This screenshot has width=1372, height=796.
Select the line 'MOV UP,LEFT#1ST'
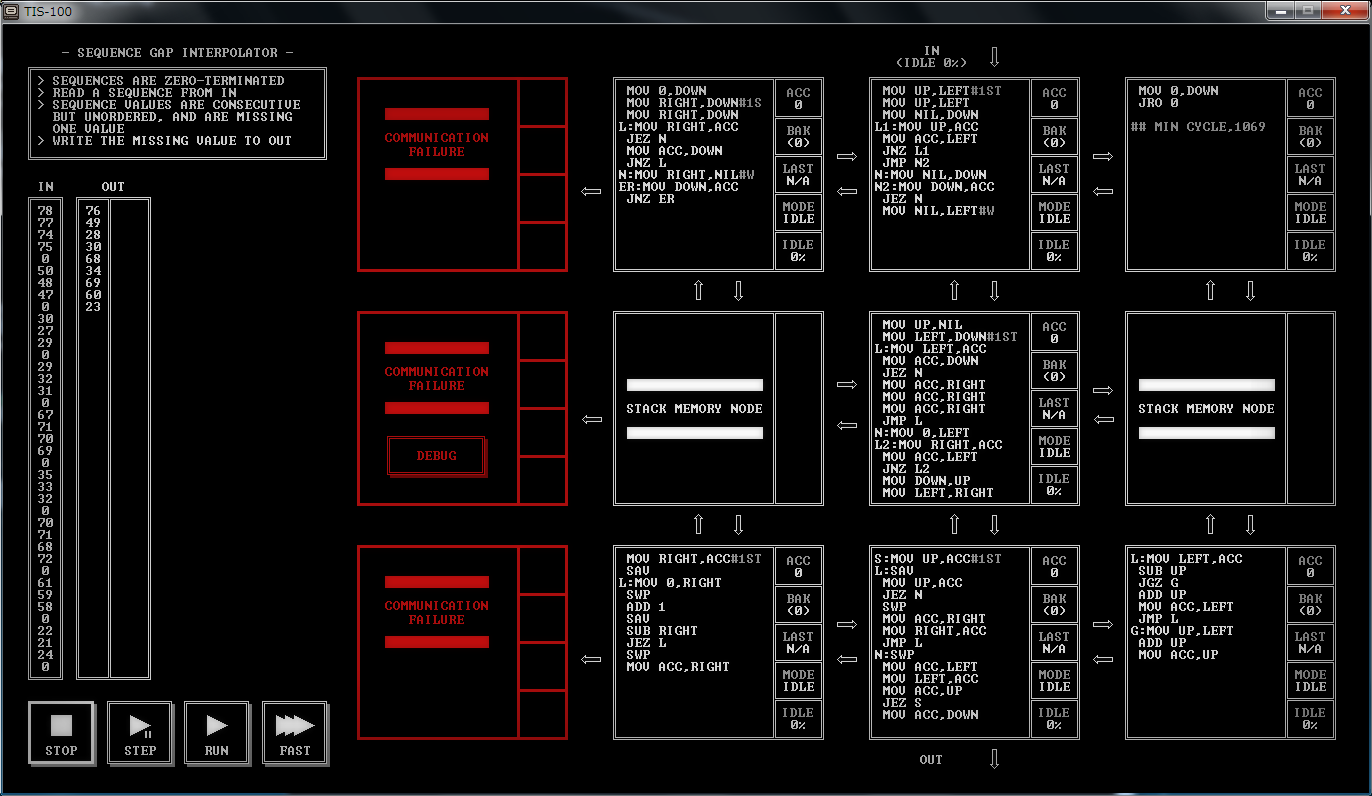(942, 91)
